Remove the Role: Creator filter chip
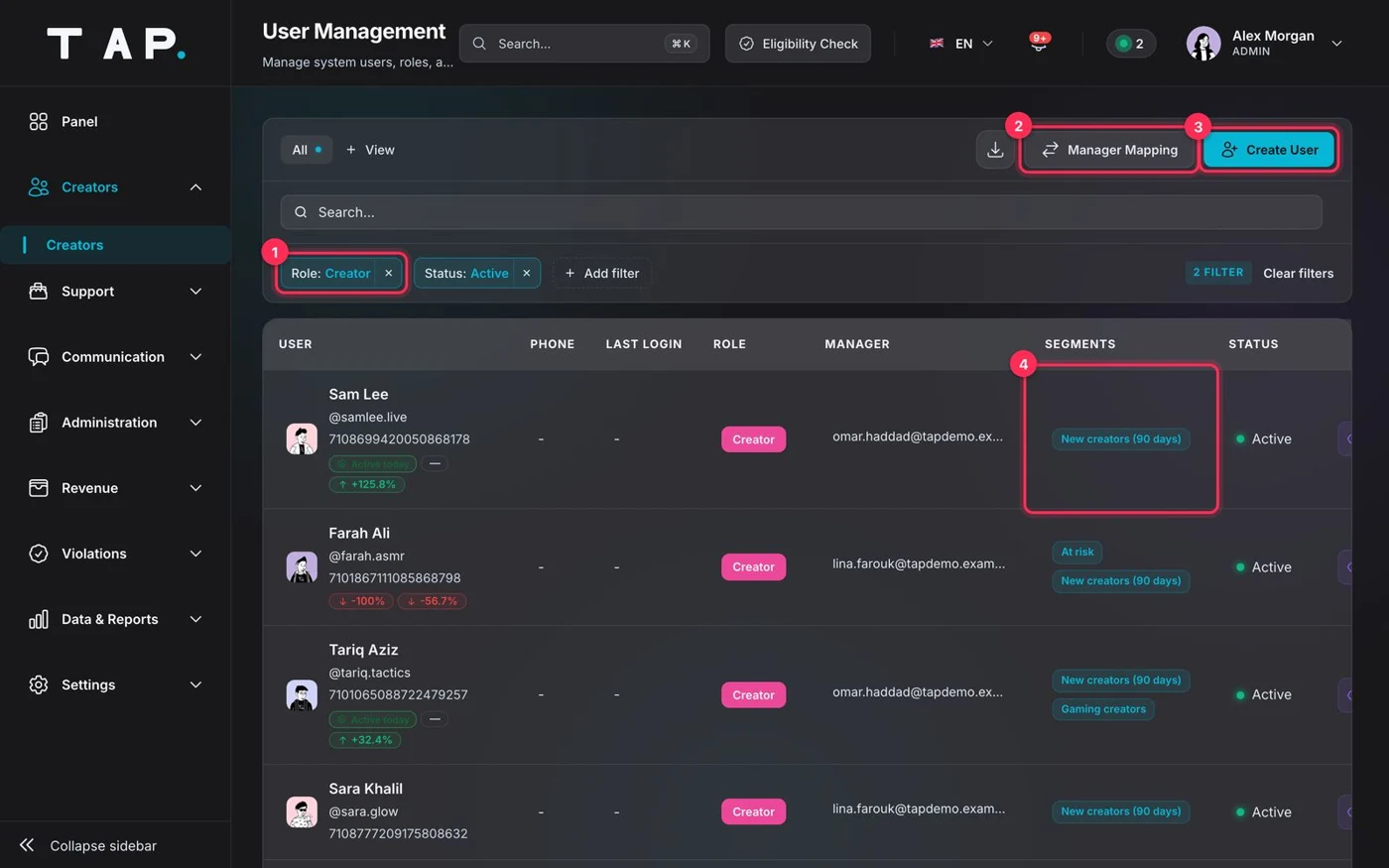The width and height of the screenshot is (1389, 868). [389, 274]
